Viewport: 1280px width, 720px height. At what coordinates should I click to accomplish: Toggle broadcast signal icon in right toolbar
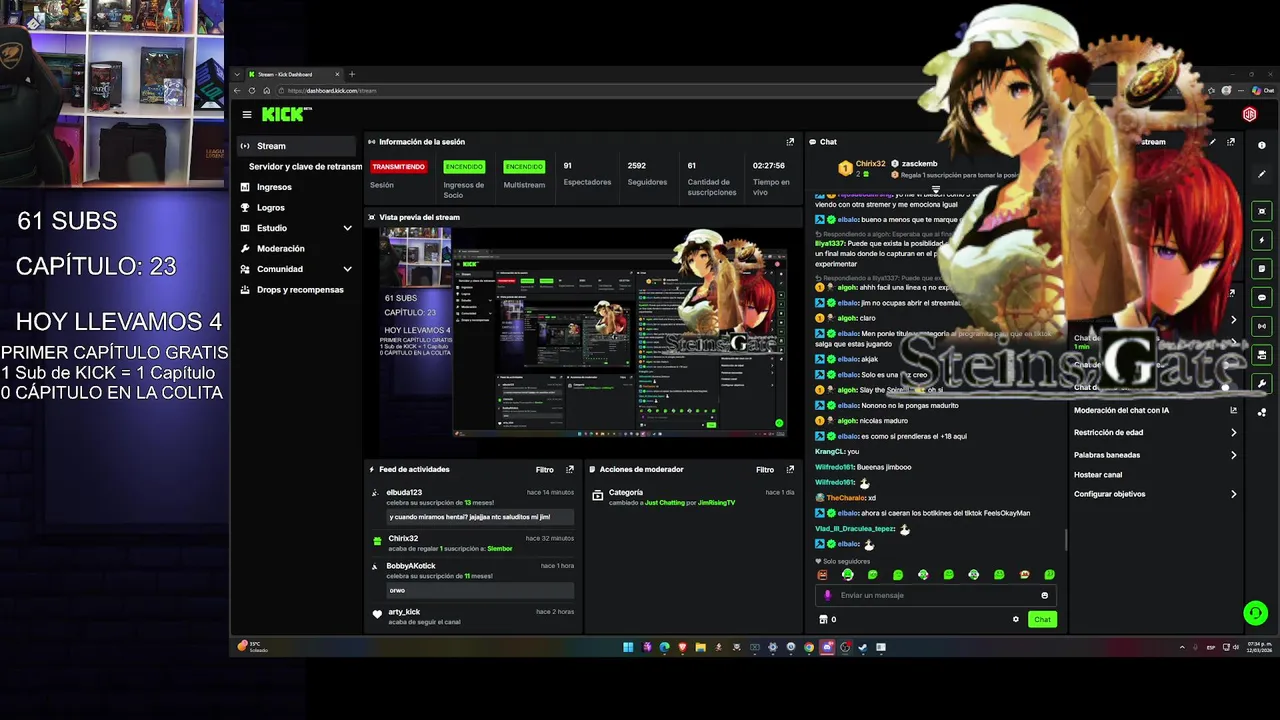point(1261,326)
